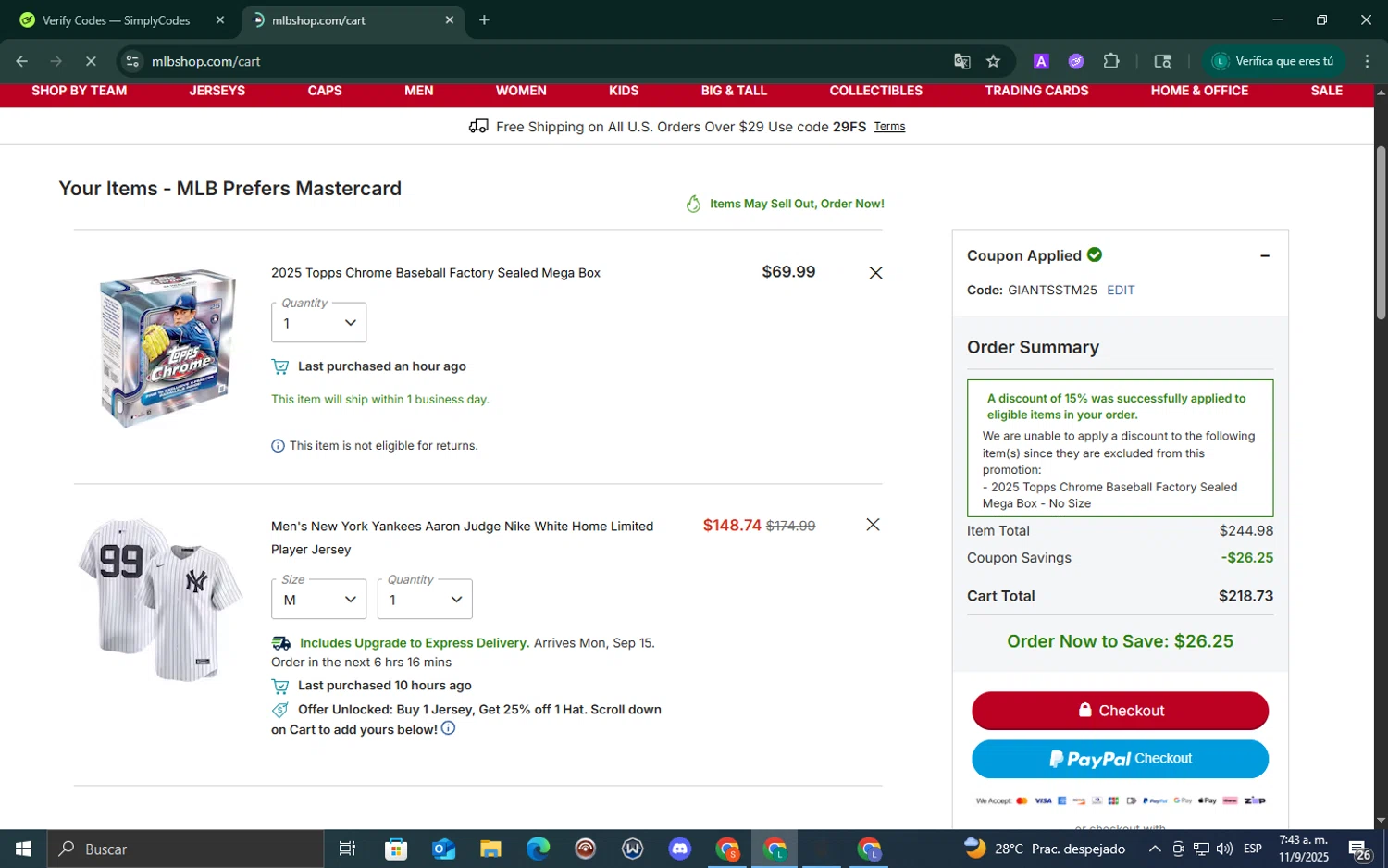The width and height of the screenshot is (1388, 868).
Task: Switch to the Verify Codes SimplyCodes tab
Action: coord(118,19)
